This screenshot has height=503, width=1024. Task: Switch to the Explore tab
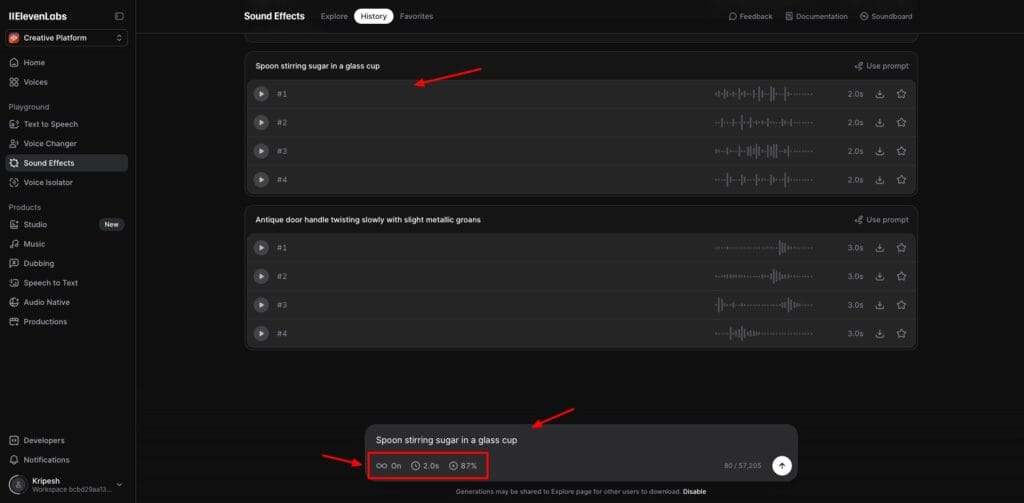tap(334, 16)
